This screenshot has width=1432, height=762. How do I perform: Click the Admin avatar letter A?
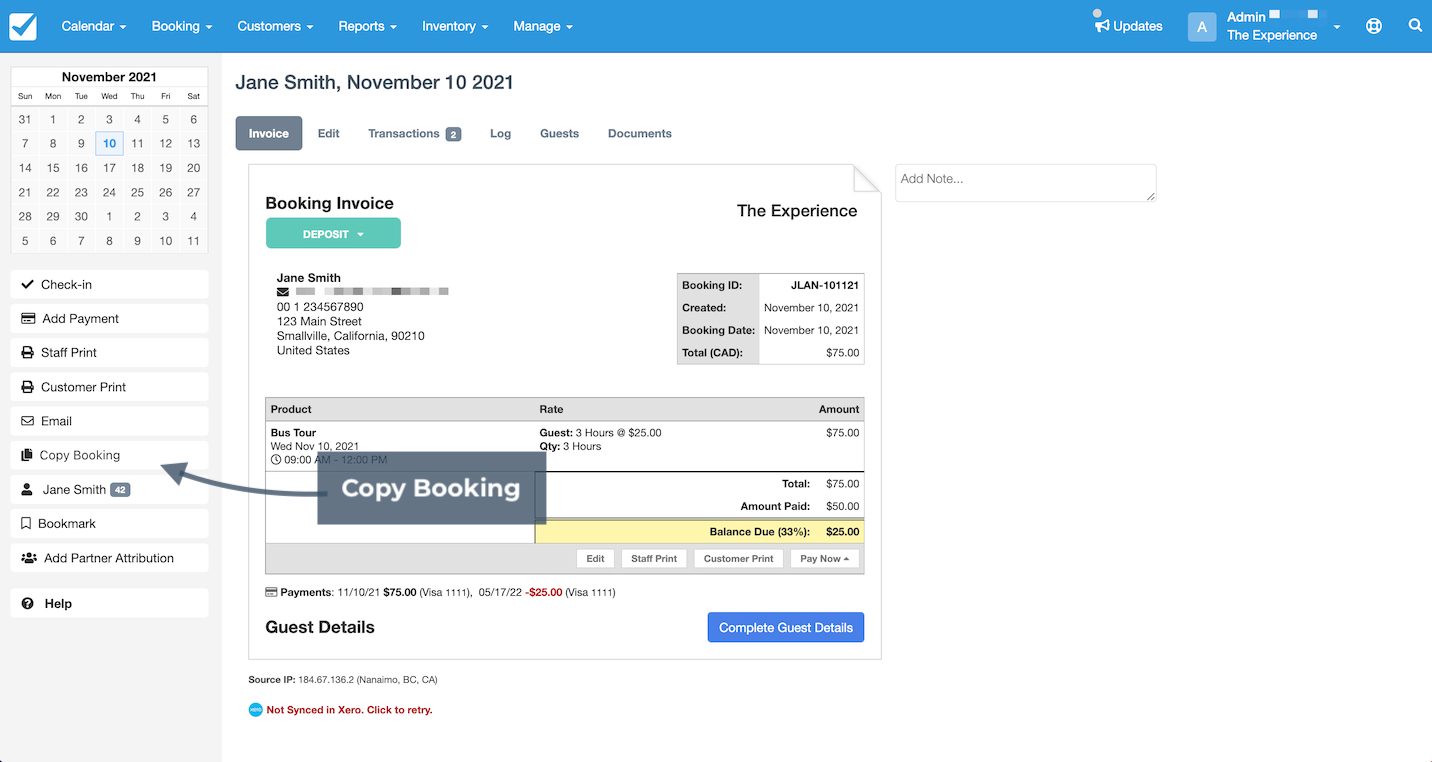[x=1202, y=27]
